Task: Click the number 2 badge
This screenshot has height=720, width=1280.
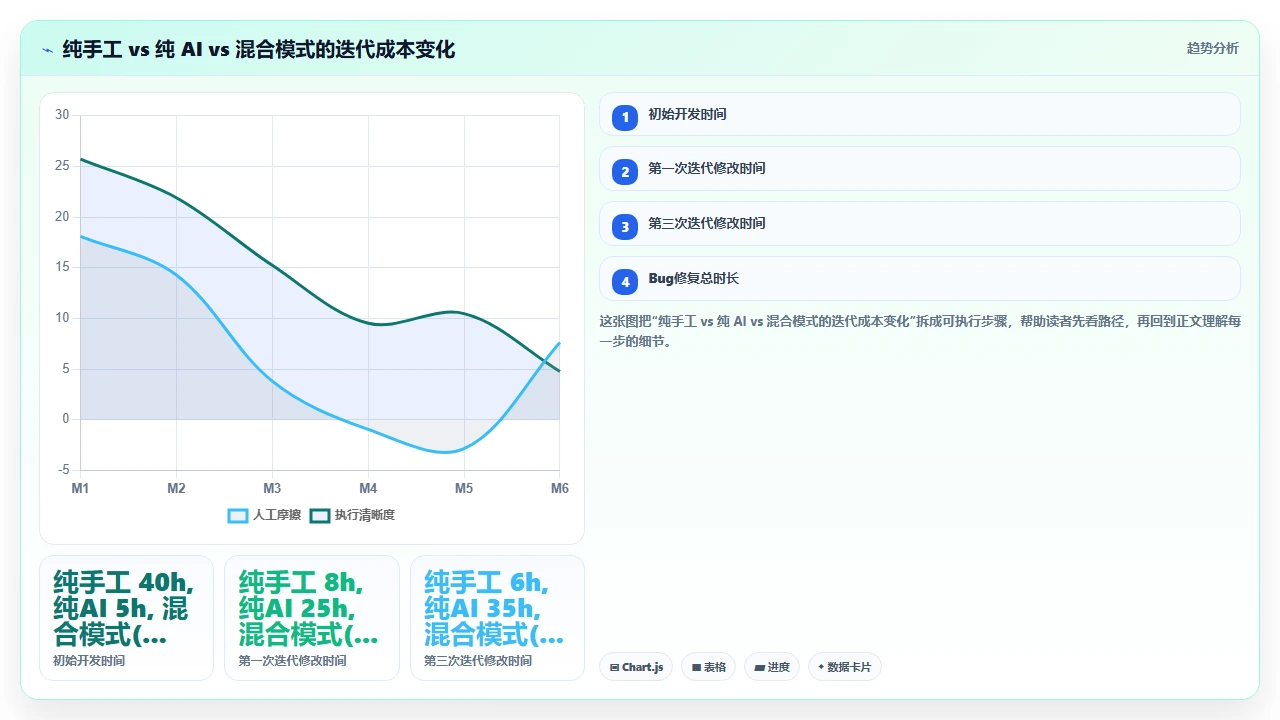Action: (x=625, y=172)
